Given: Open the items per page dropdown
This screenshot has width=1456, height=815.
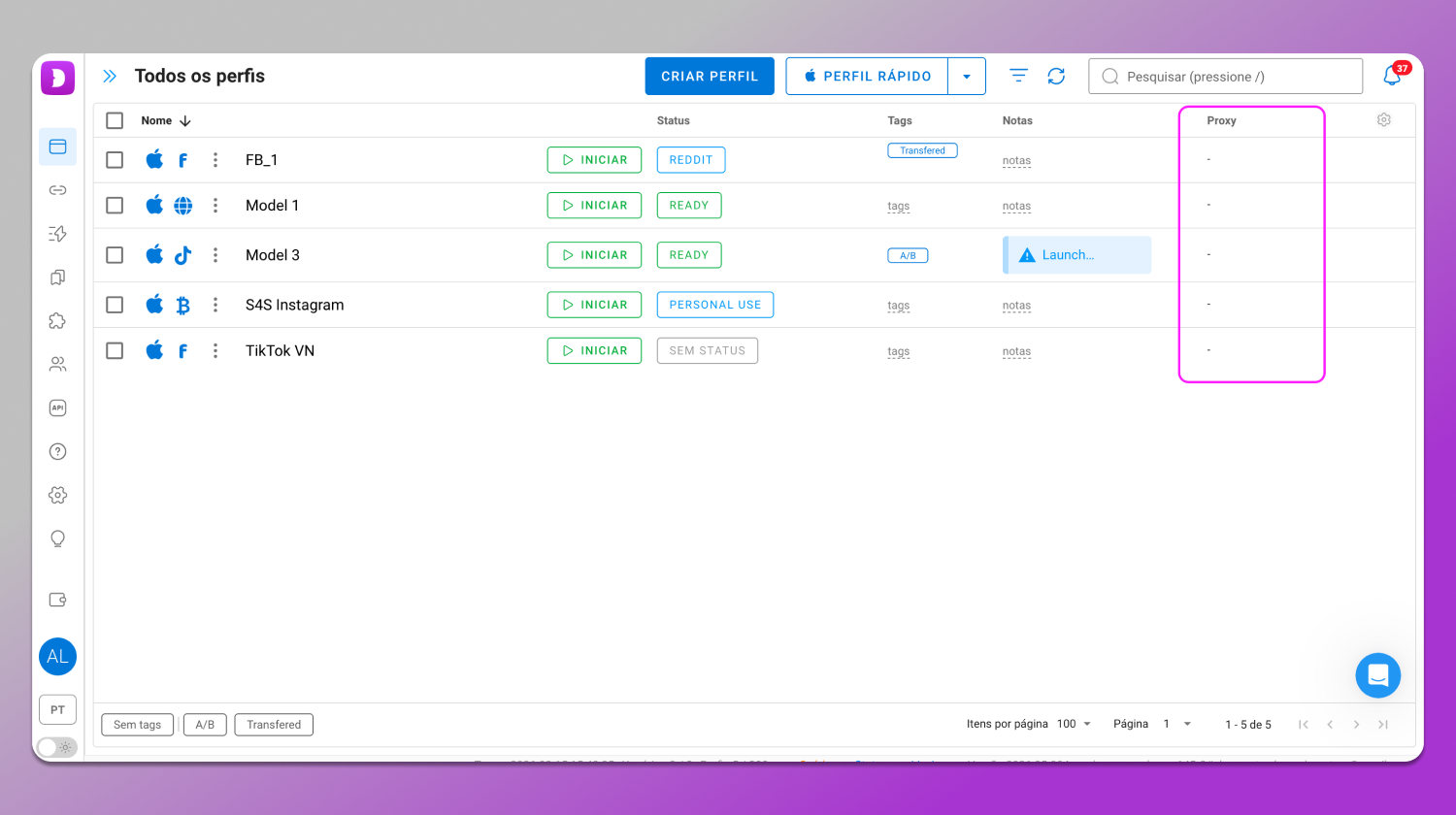Looking at the screenshot, I should [1074, 724].
